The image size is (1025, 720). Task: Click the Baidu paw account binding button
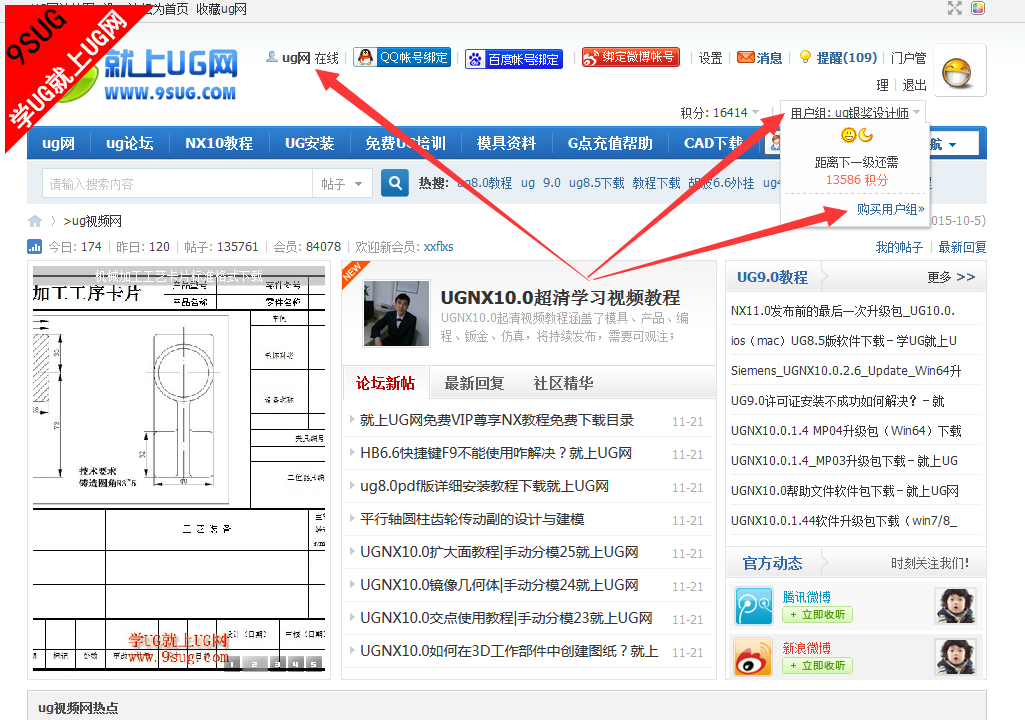[x=514, y=59]
